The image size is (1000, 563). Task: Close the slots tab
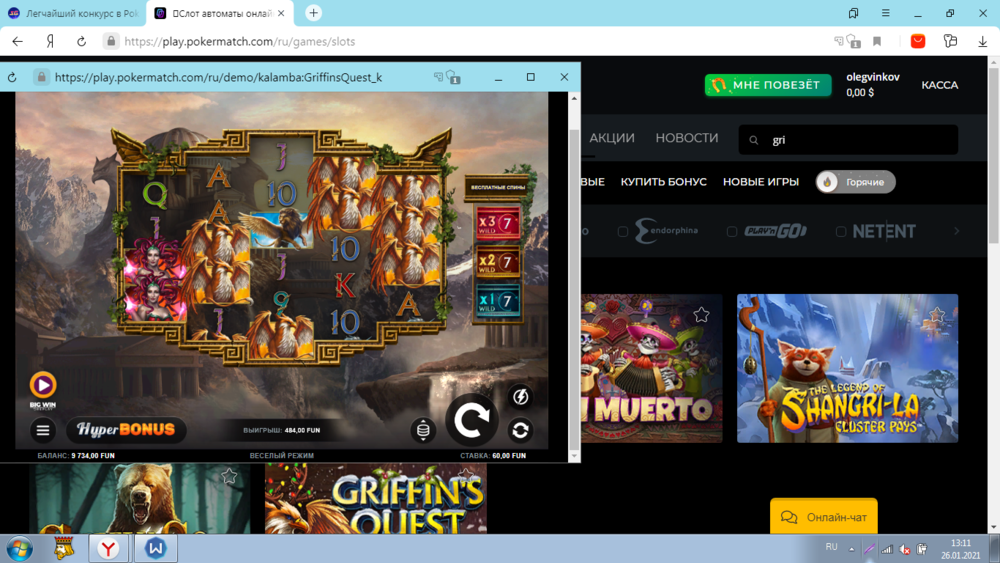(x=281, y=13)
